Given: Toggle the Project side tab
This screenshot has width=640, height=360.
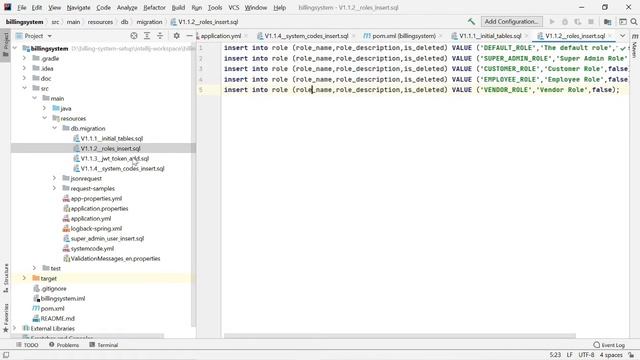Looking at the screenshot, I should [x=6, y=45].
